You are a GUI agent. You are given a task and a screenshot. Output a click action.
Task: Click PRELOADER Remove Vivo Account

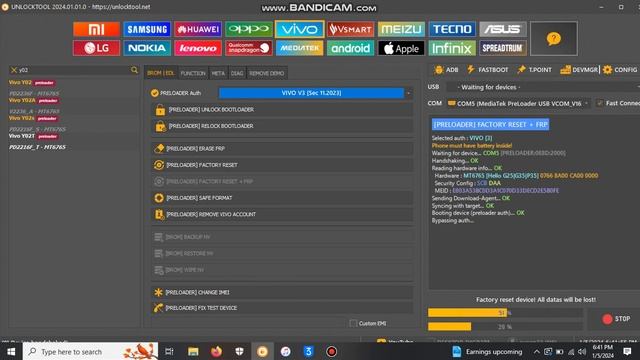point(282,214)
